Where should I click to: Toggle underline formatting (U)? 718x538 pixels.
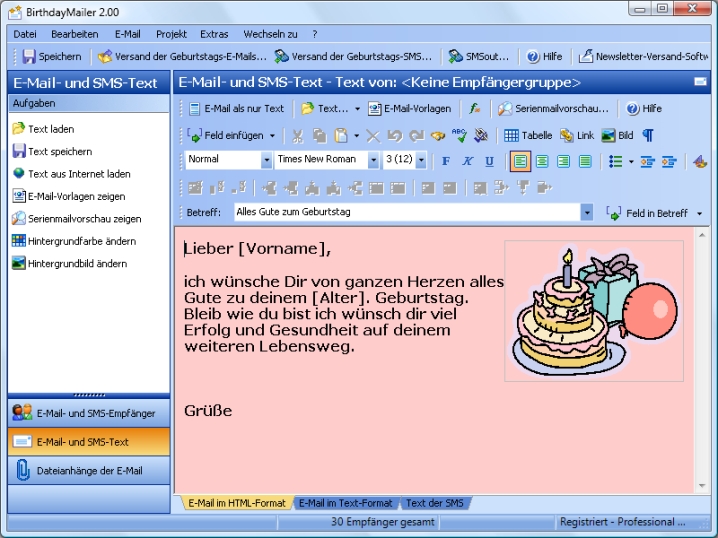(x=489, y=161)
